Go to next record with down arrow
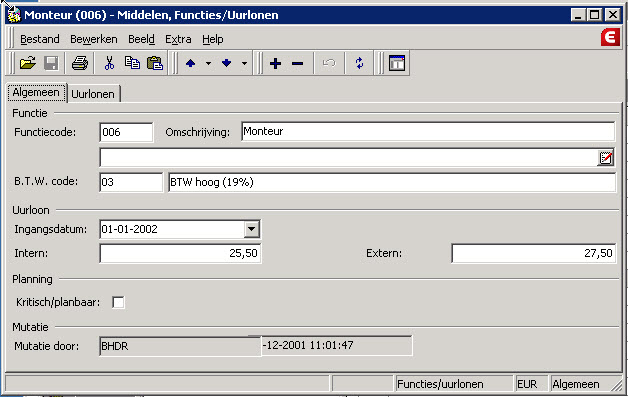 pos(227,63)
